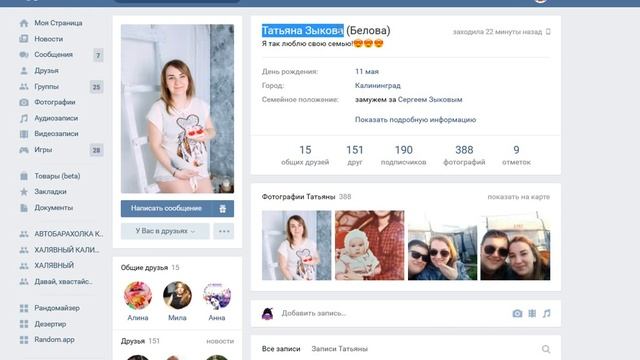Click your avatar in the post box
The image size is (640, 360).
pos(267,313)
